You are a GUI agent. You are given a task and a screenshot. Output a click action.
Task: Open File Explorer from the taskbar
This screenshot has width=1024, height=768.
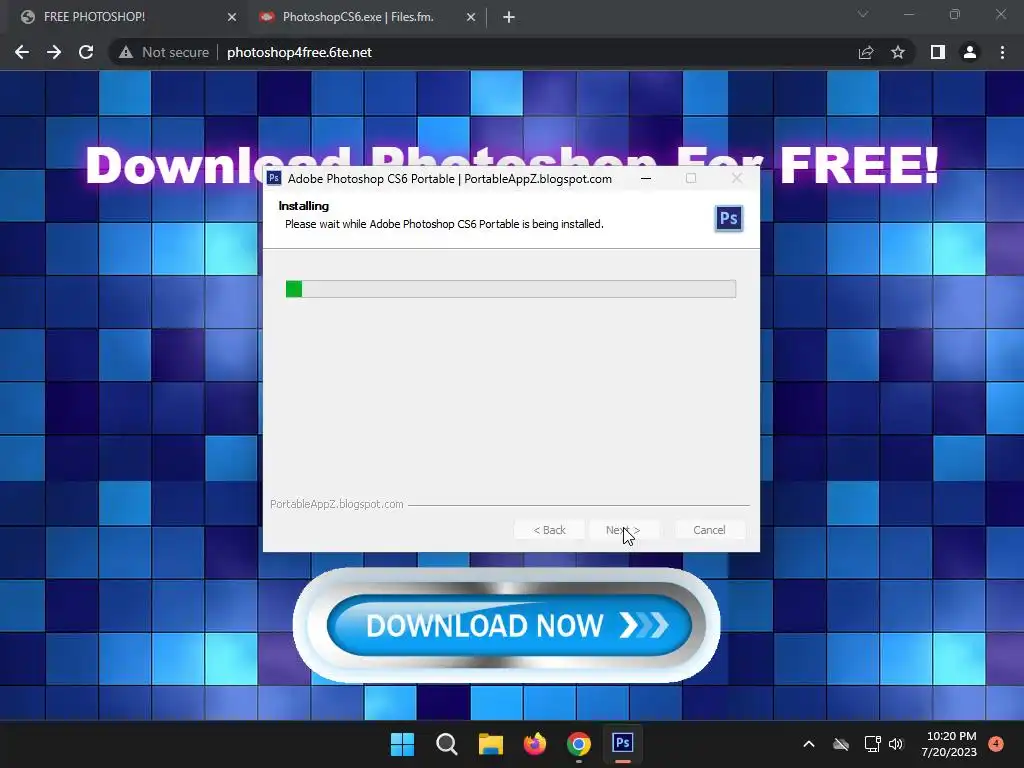click(490, 744)
